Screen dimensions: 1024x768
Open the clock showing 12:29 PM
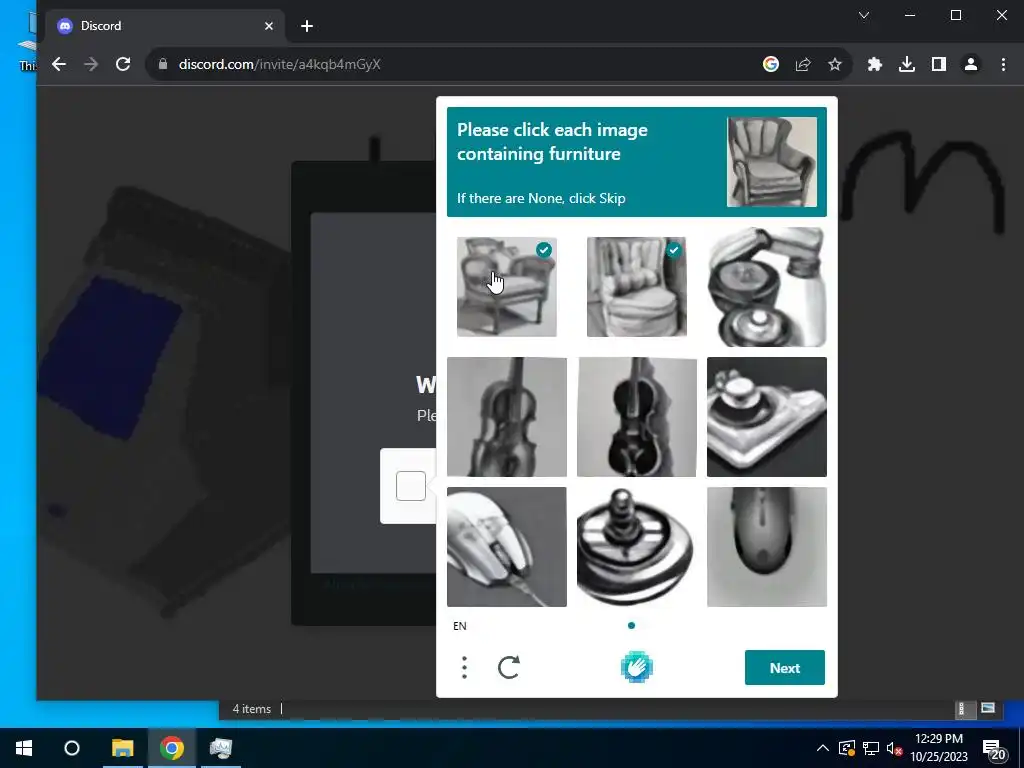[938, 748]
